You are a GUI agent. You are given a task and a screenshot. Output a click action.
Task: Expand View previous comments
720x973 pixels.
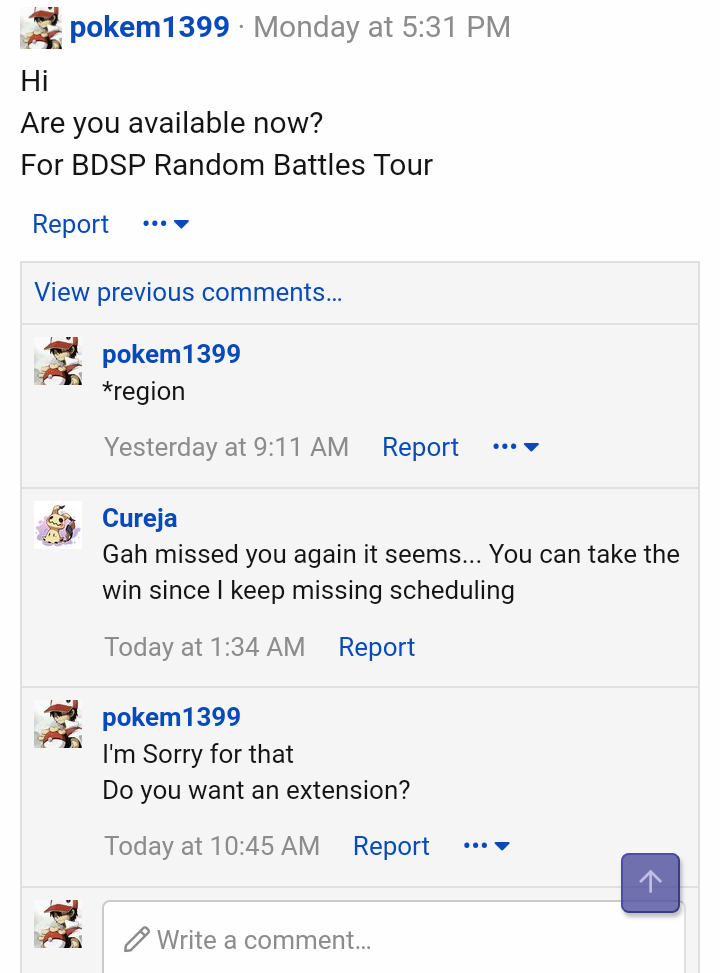[188, 292]
